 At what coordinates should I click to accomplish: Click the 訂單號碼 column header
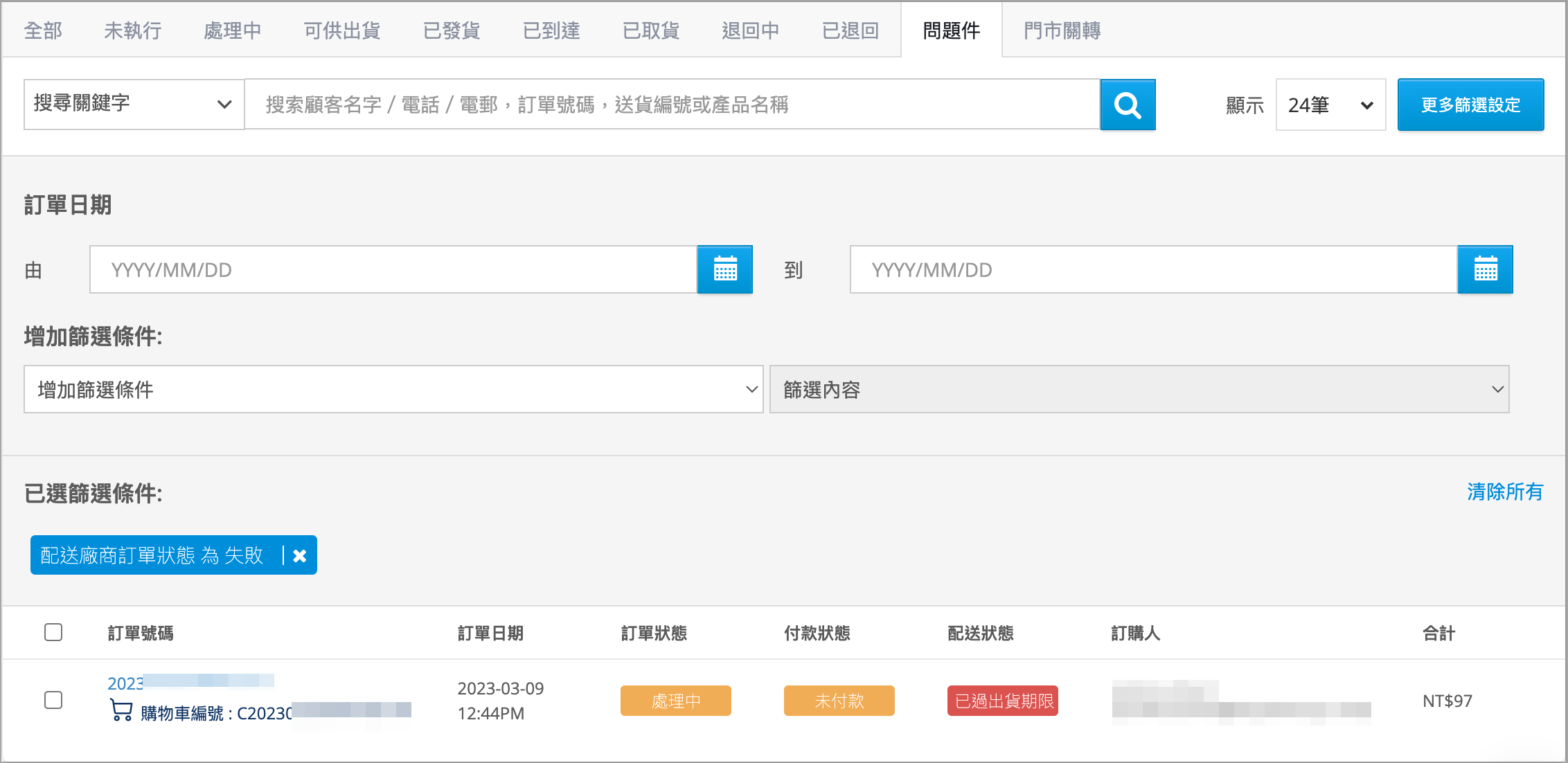[x=141, y=633]
